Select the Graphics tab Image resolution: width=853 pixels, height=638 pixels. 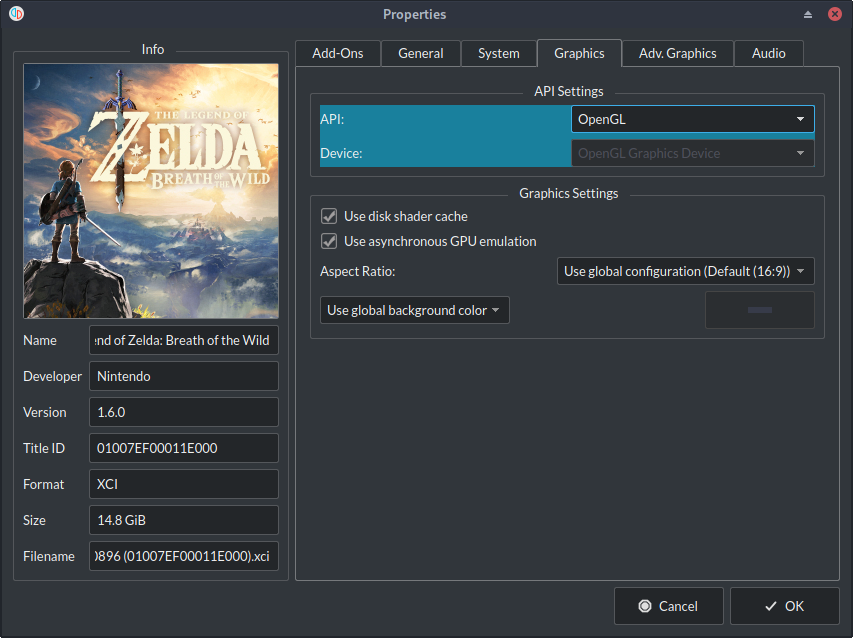pyautogui.click(x=579, y=53)
